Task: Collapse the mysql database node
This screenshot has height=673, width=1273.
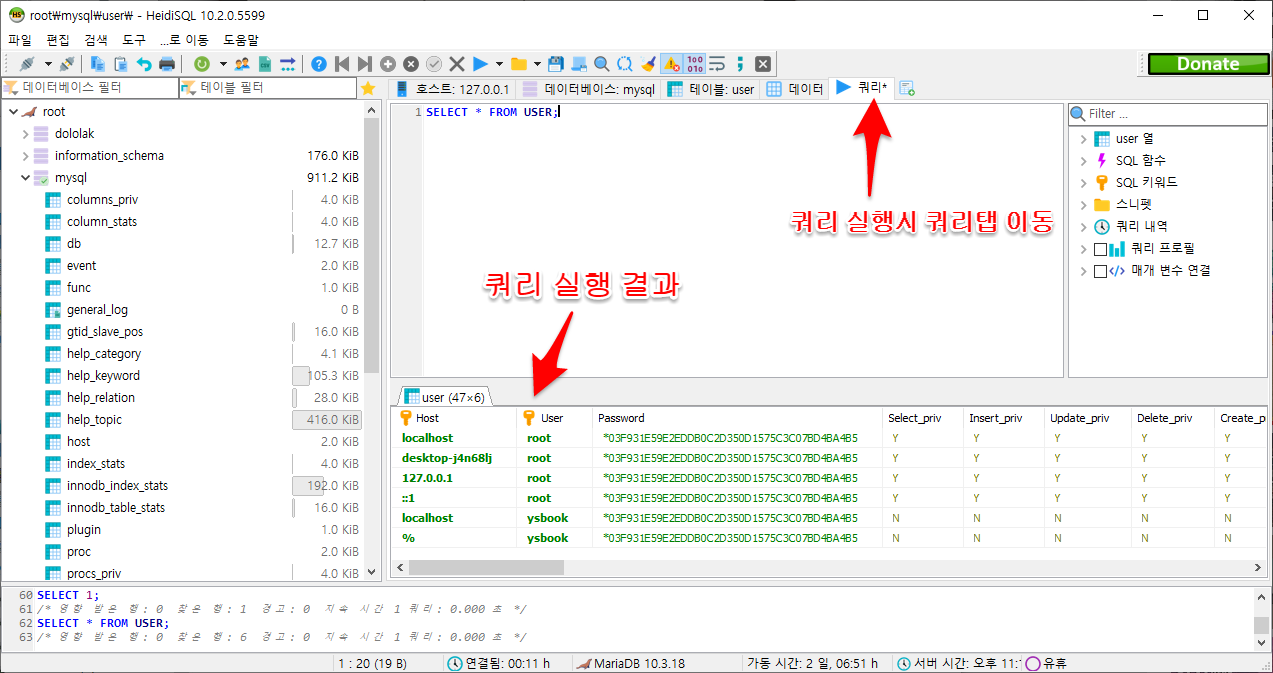Action: (26, 178)
